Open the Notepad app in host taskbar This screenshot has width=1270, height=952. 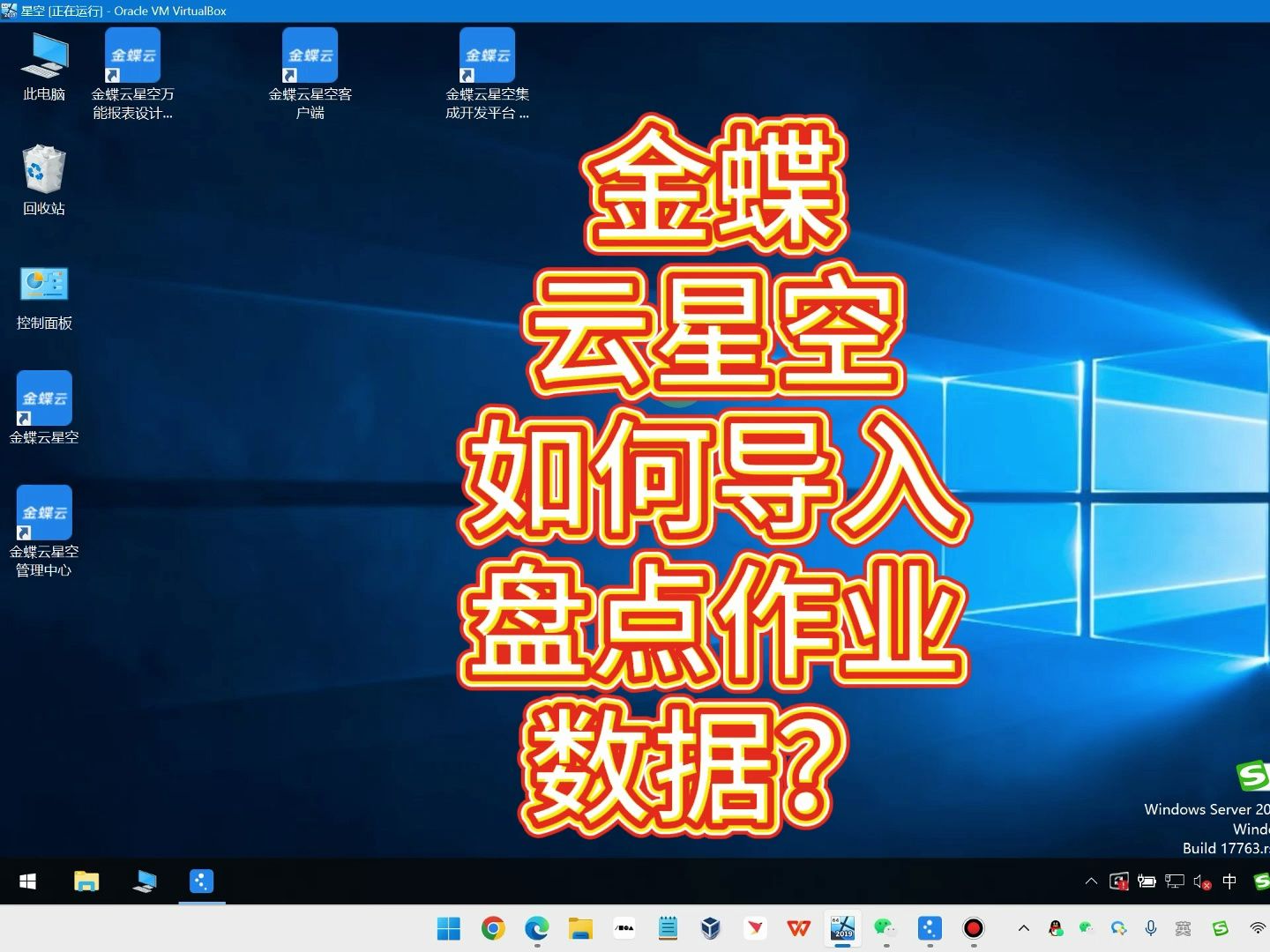(668, 928)
